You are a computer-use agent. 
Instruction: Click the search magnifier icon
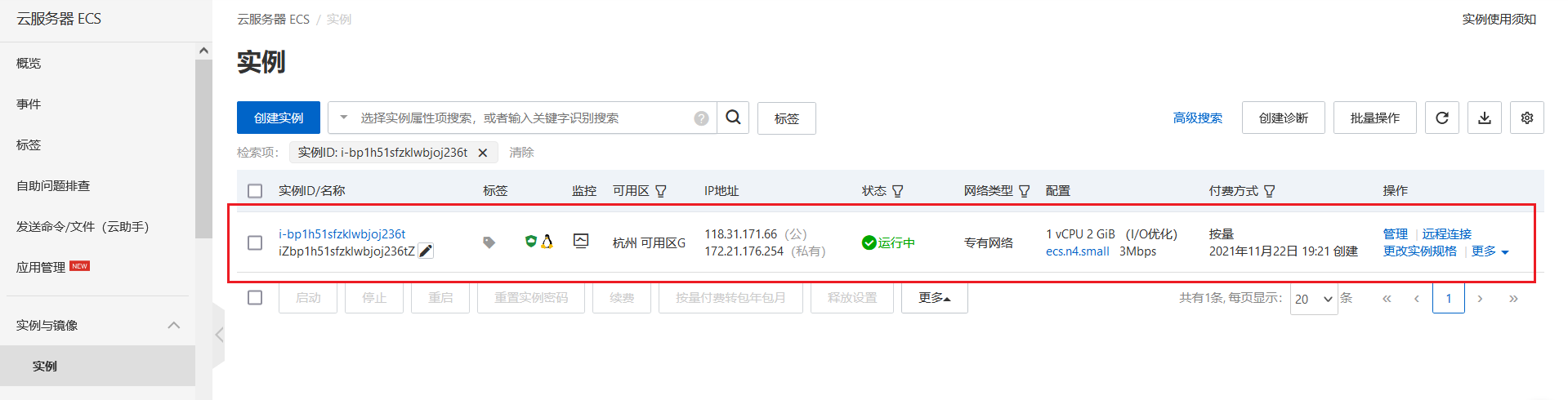point(733,118)
